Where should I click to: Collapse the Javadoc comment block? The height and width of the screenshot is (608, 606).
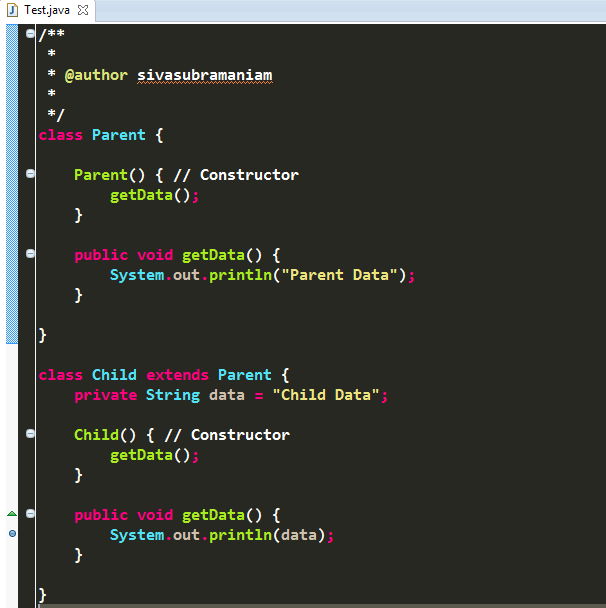point(30,34)
